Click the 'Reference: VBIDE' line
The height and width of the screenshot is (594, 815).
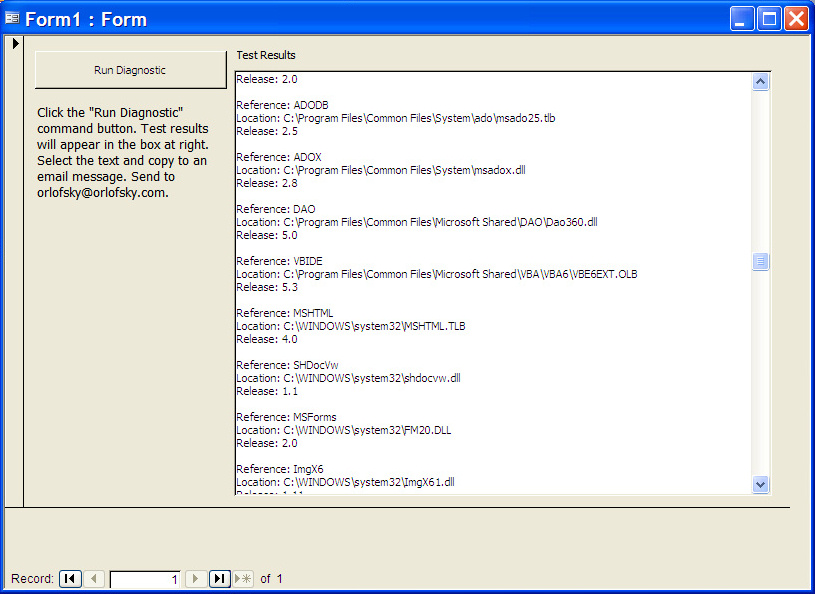coord(280,261)
